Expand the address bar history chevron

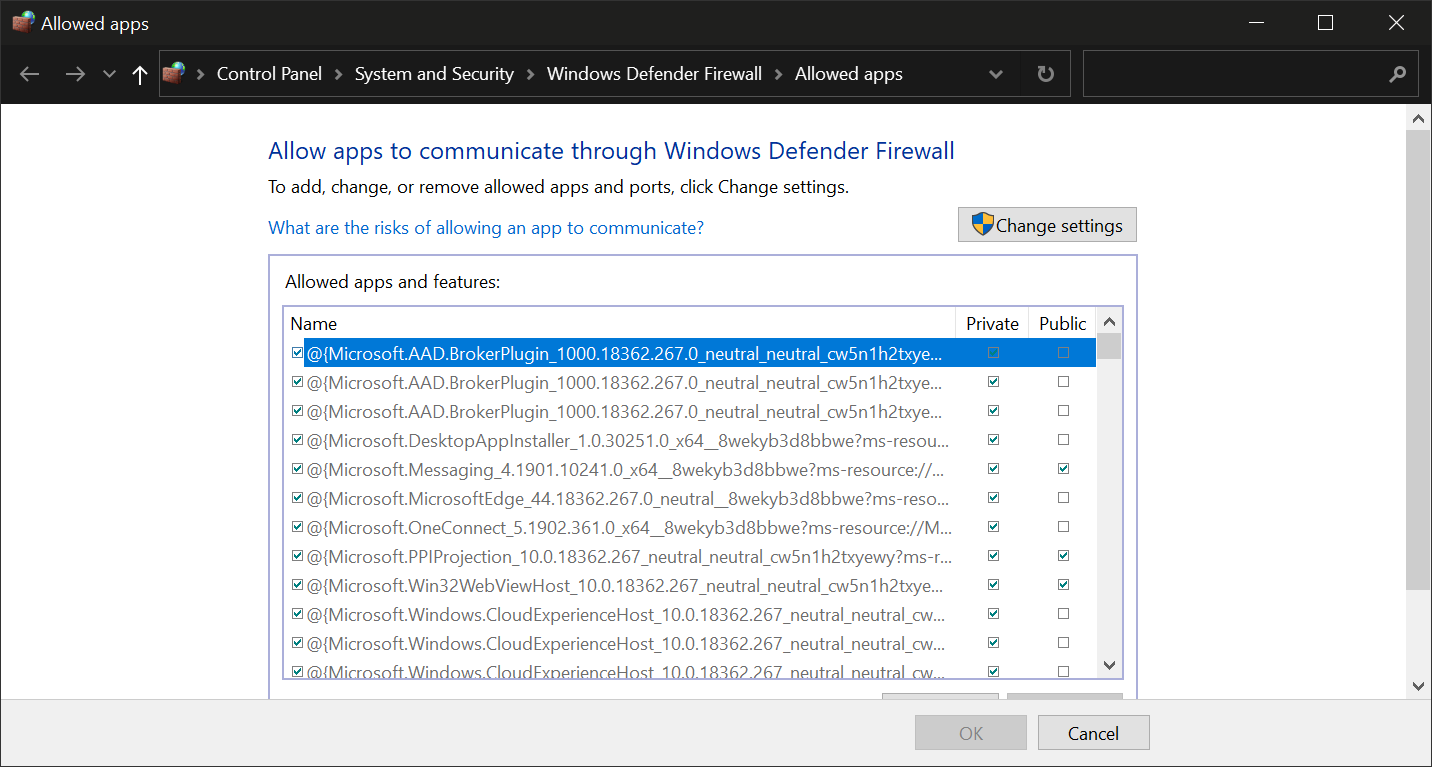click(x=996, y=74)
